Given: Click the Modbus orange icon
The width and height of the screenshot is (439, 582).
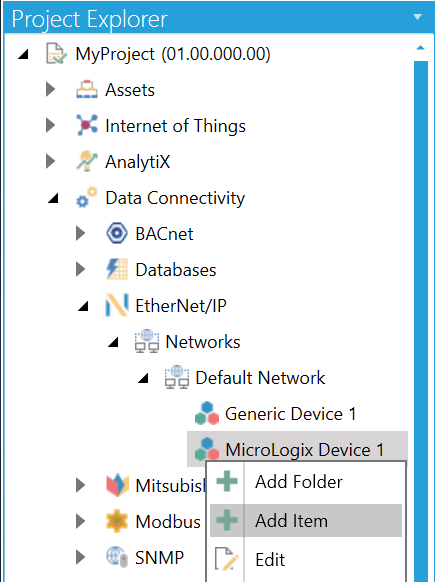Looking at the screenshot, I should click(x=117, y=521).
